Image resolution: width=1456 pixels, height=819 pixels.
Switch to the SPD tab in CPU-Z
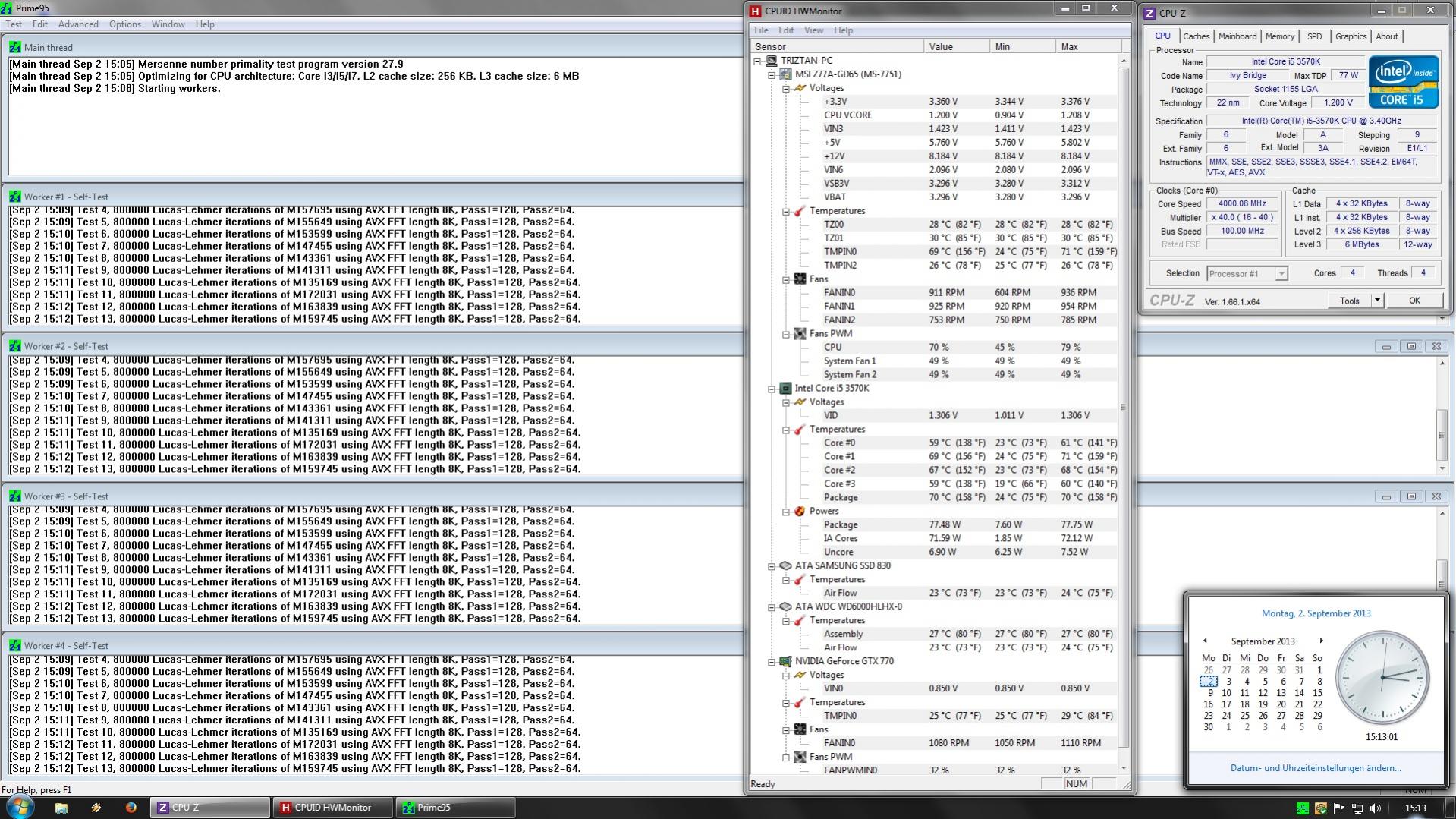pos(1314,36)
